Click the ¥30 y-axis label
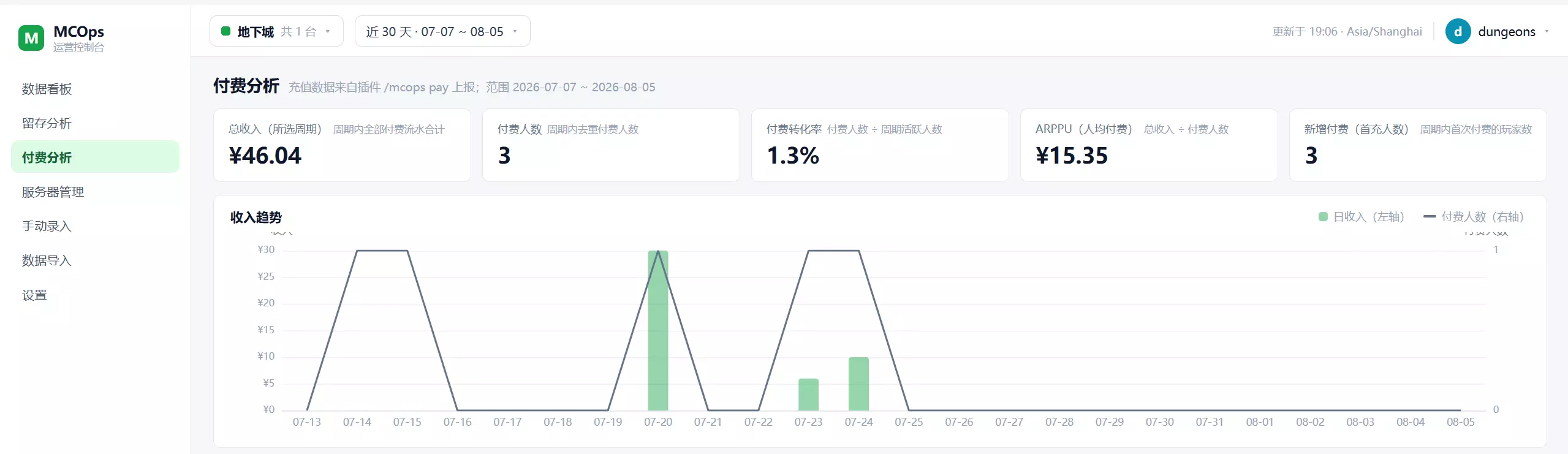The width and height of the screenshot is (1568, 454). [x=266, y=249]
